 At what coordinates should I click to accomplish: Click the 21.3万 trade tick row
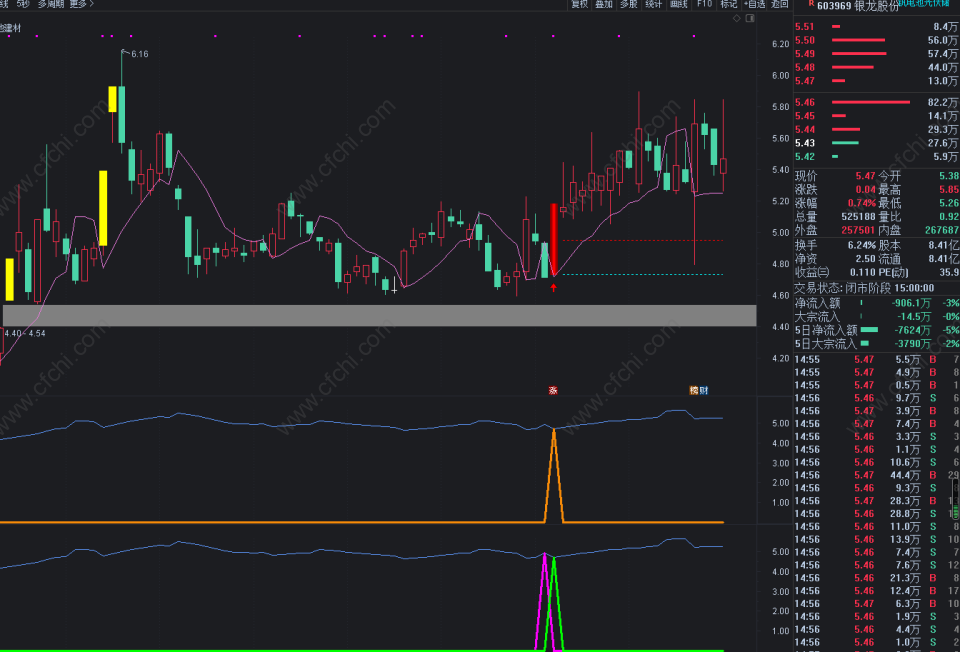pos(877,578)
